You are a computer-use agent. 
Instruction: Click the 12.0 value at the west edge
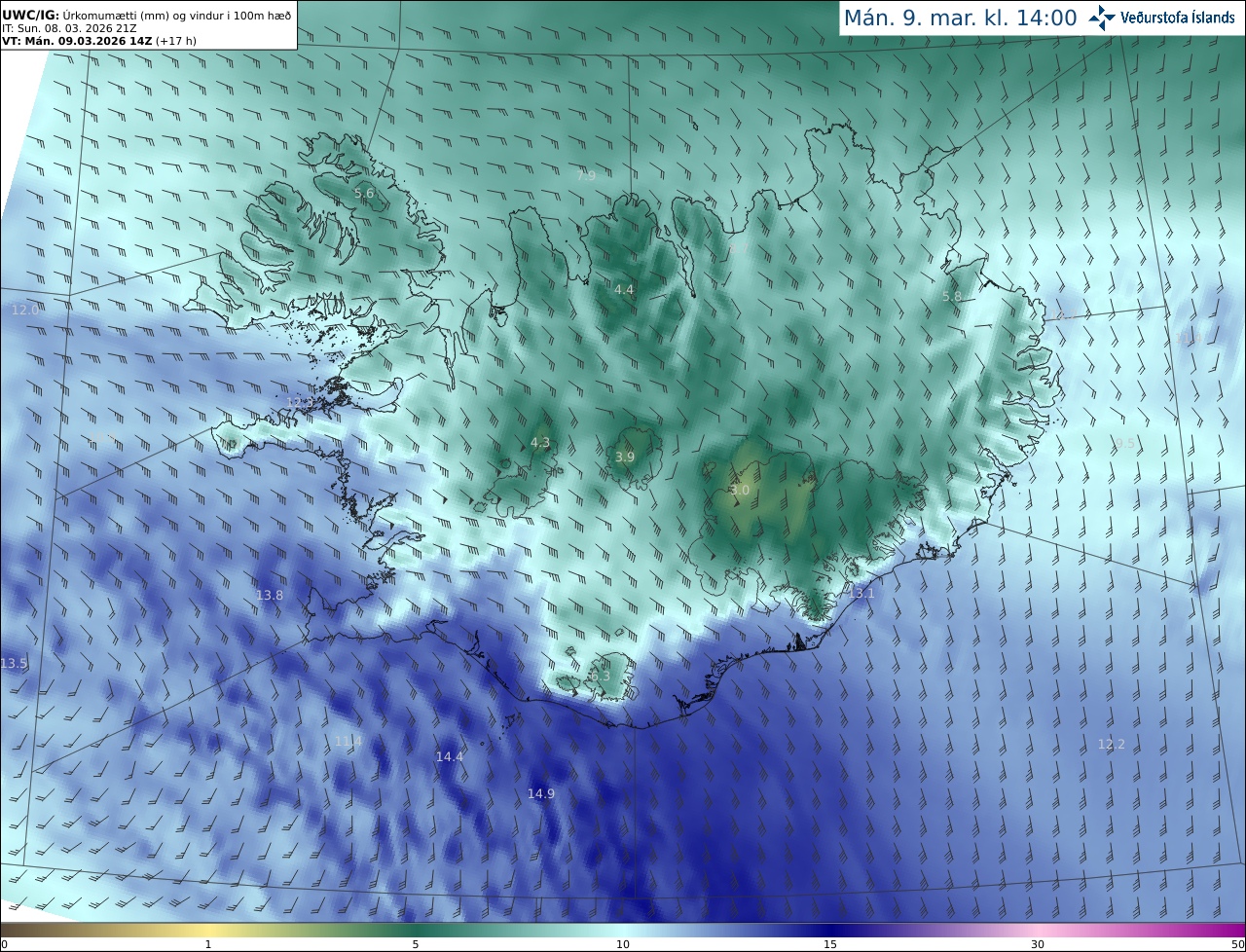(25, 311)
